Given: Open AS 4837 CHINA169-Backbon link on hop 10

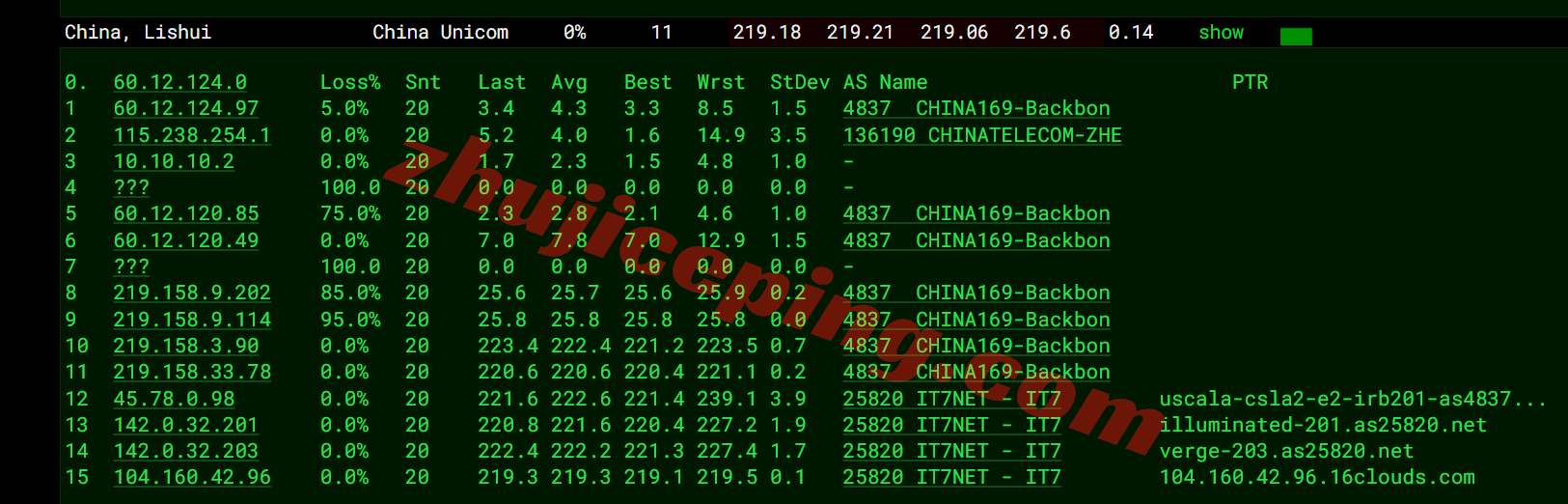Looking at the screenshot, I should pos(977,346).
